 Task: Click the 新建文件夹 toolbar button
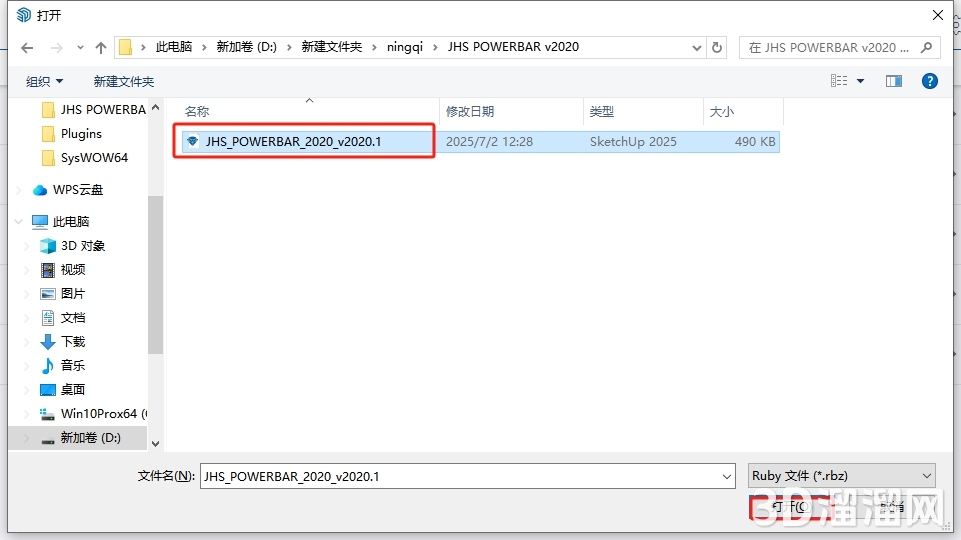(124, 81)
